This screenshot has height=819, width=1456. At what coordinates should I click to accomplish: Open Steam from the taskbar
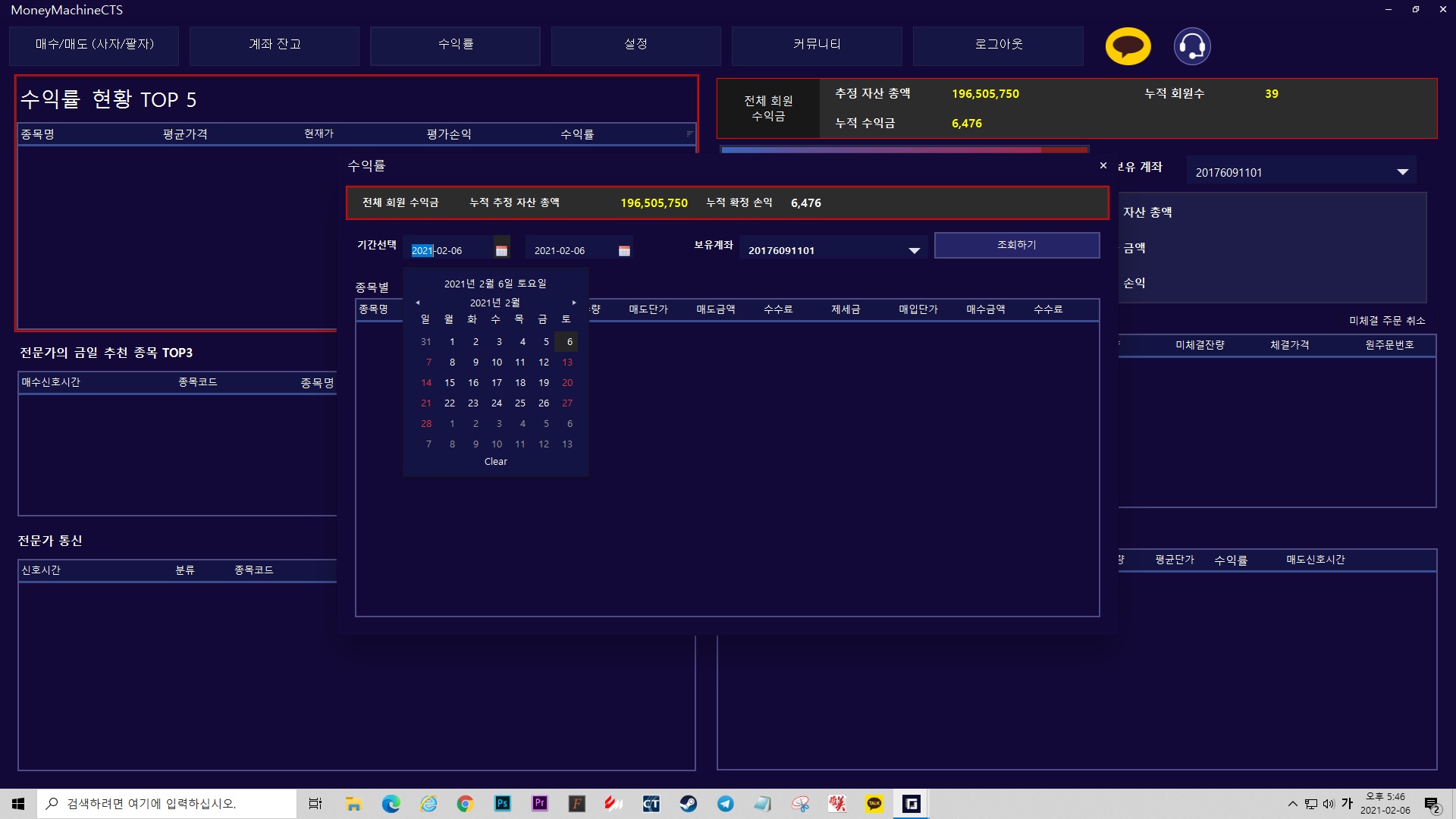click(688, 804)
